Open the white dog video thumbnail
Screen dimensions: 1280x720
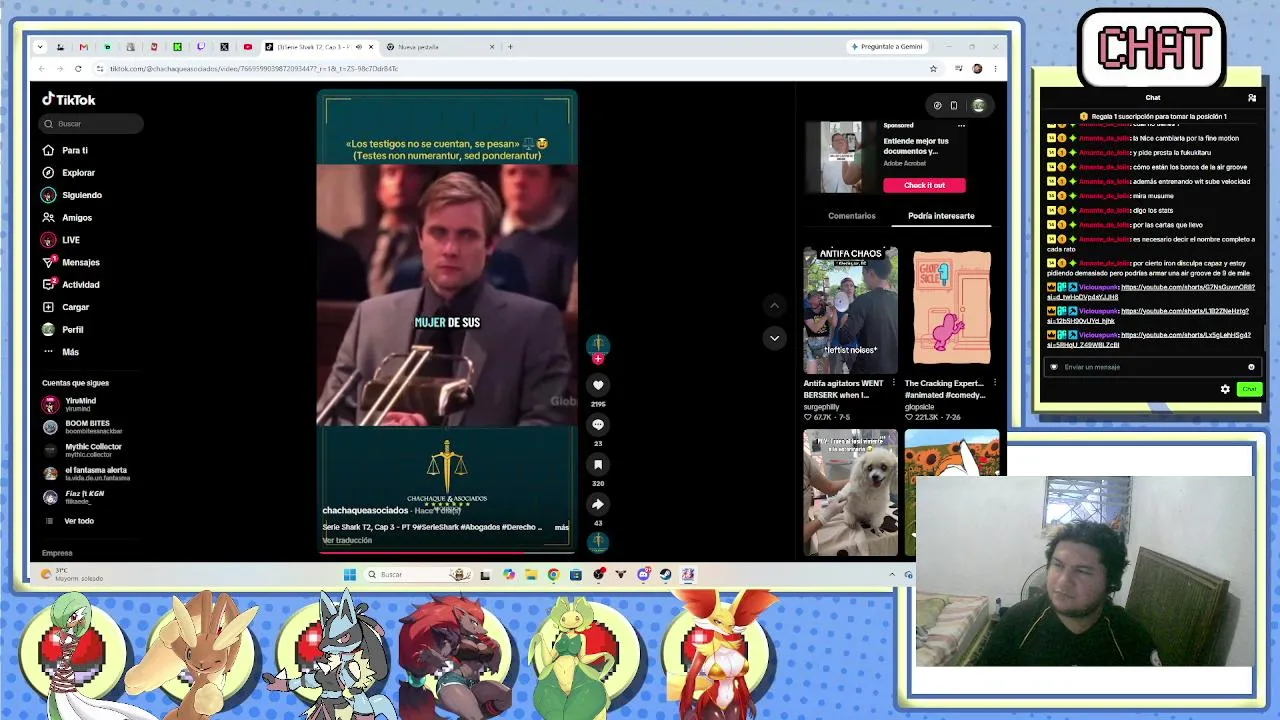[850, 493]
